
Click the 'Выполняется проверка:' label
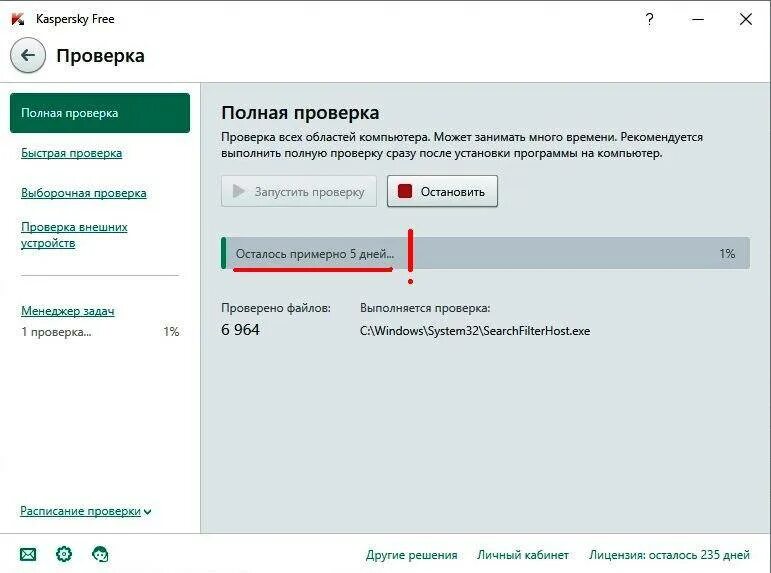click(x=425, y=308)
